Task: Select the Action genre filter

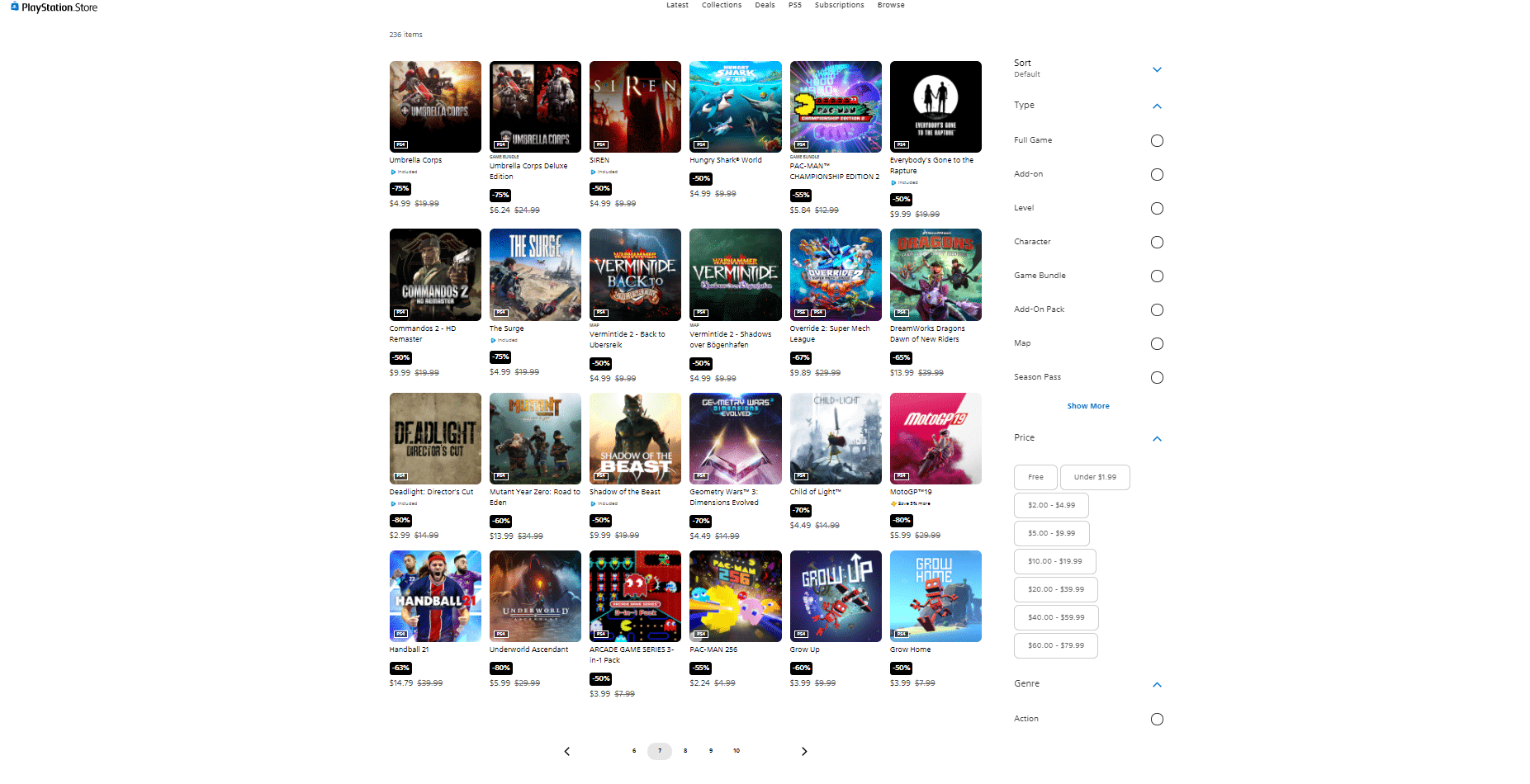Action: [x=1156, y=720]
